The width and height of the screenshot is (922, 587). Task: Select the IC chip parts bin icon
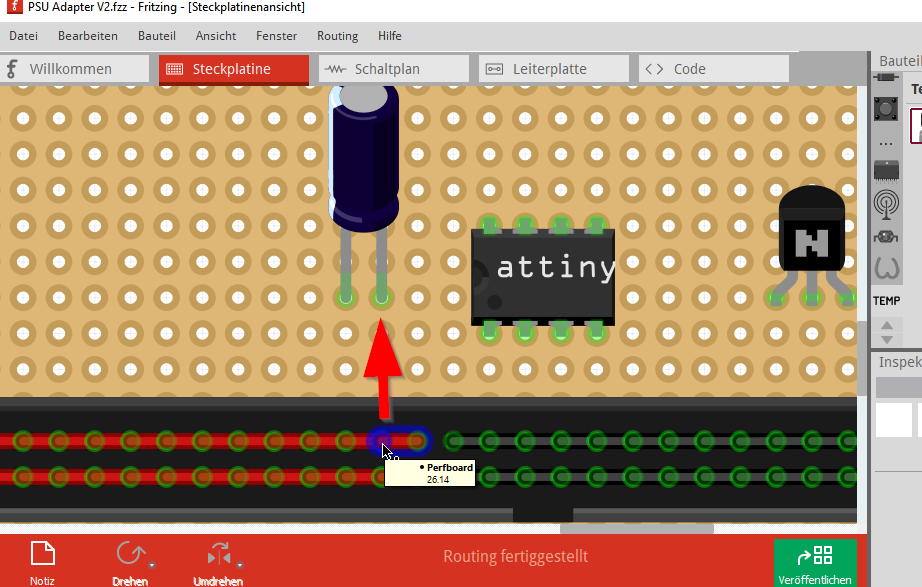point(886,170)
